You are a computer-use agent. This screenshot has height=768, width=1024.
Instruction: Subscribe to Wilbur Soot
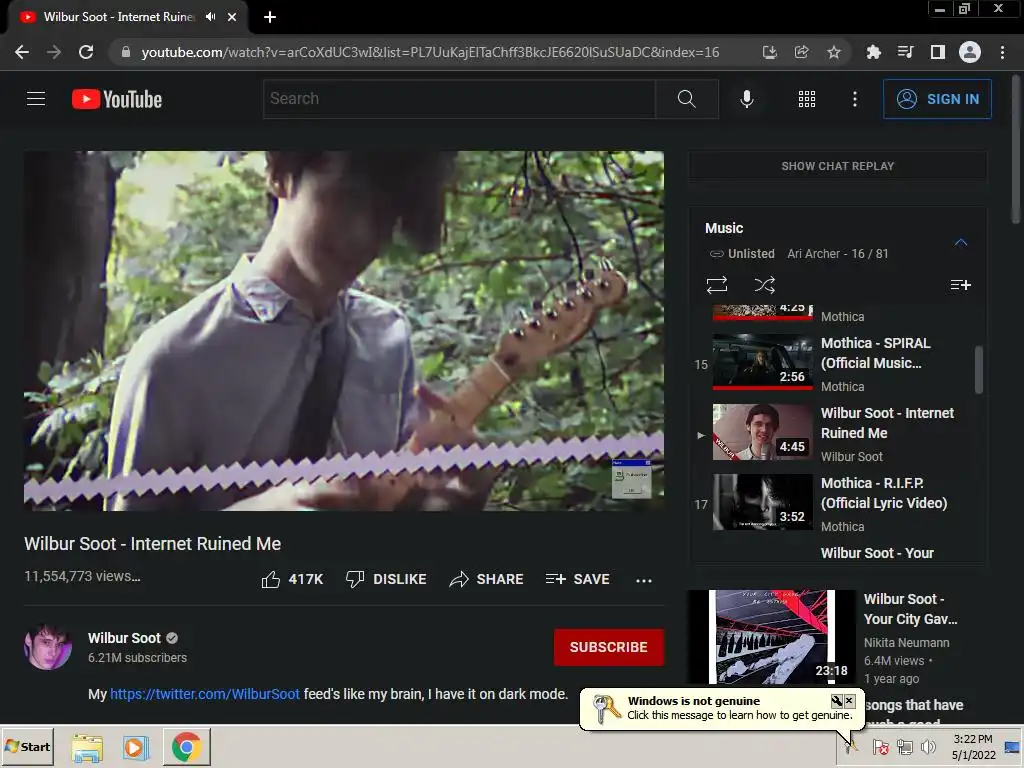[609, 647]
